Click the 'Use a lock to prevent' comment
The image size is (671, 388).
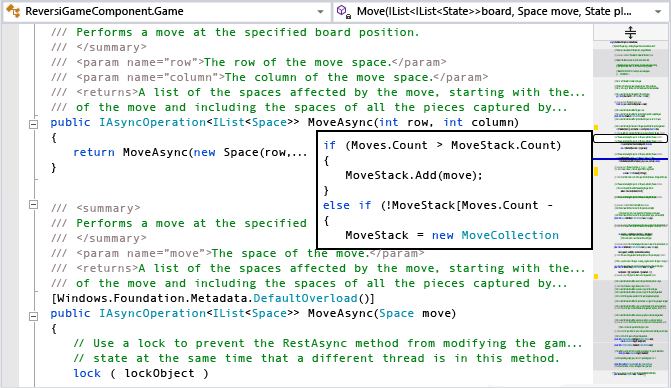328,344
